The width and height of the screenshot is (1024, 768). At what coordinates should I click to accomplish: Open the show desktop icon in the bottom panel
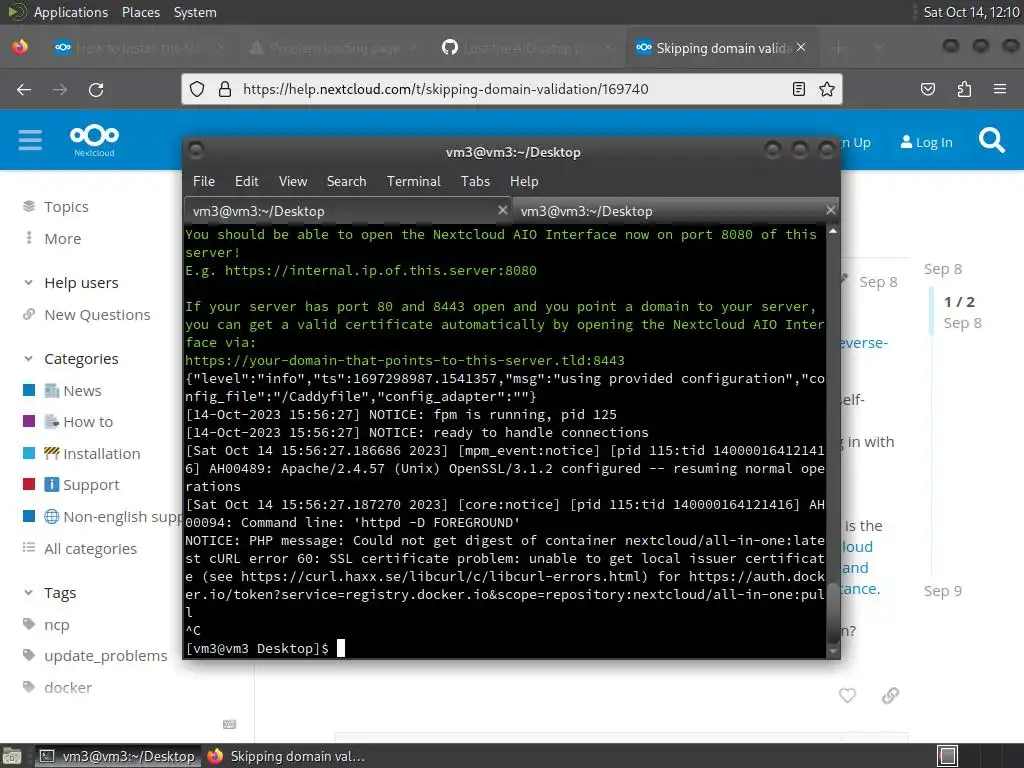coord(12,756)
